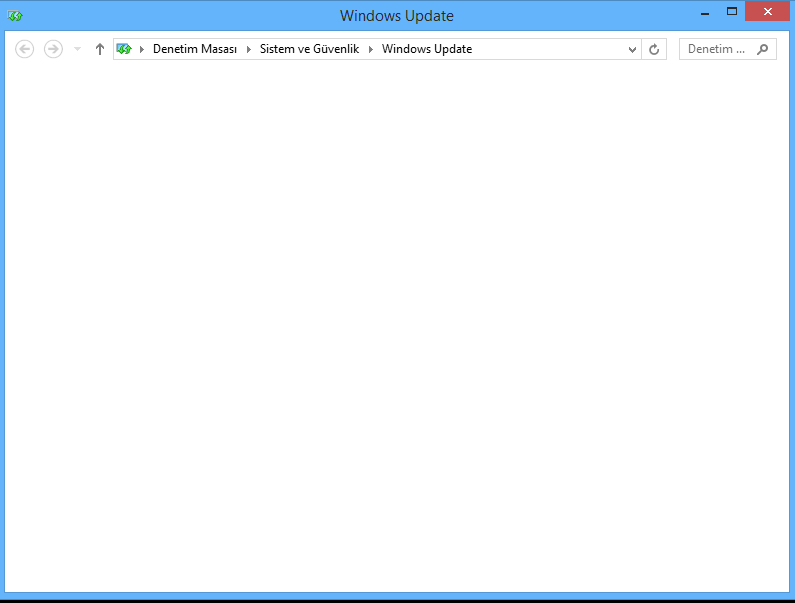Select Windows Update breadcrumb
Screen dimensions: 795x603
pos(427,49)
